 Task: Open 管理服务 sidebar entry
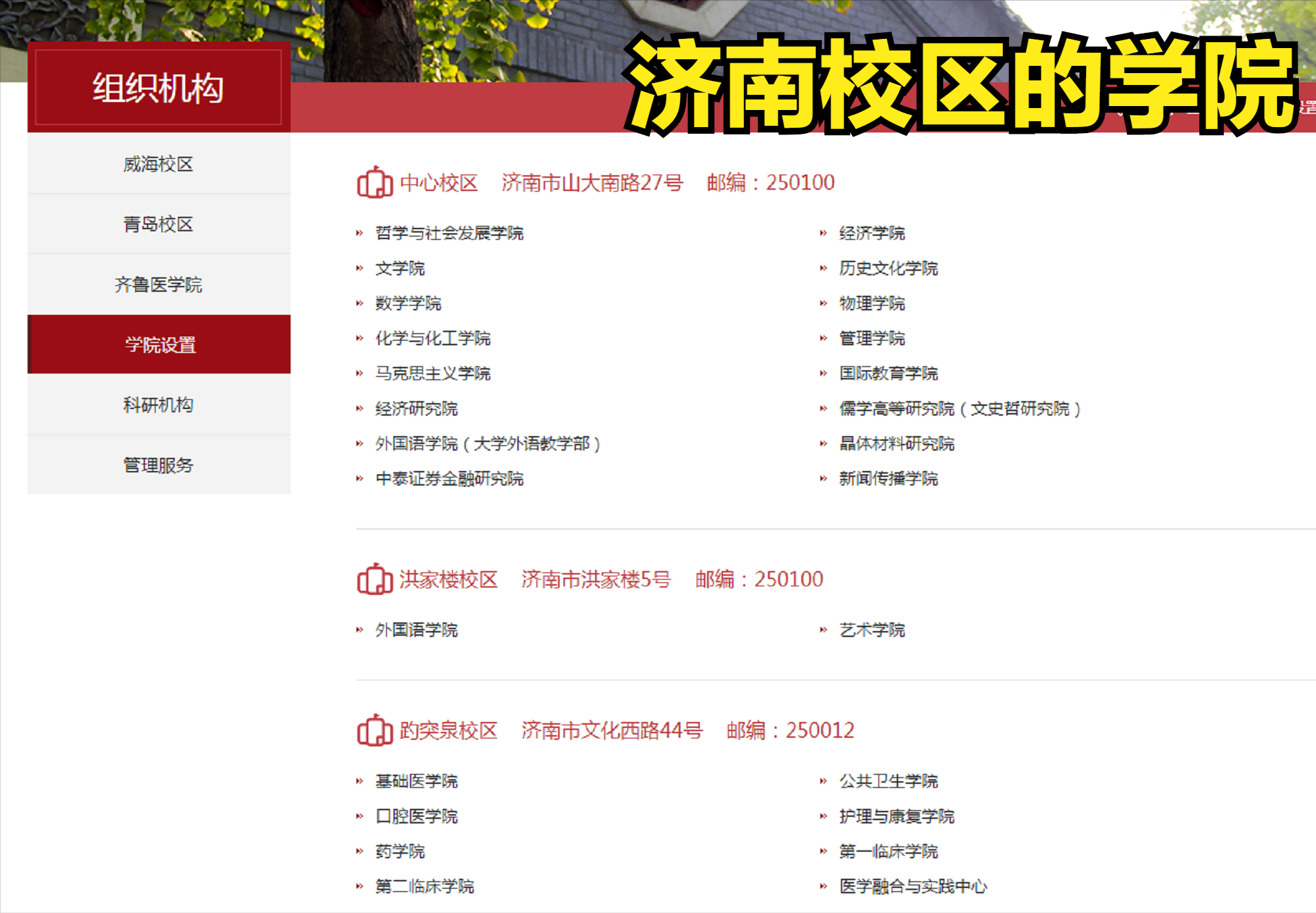click(x=158, y=465)
